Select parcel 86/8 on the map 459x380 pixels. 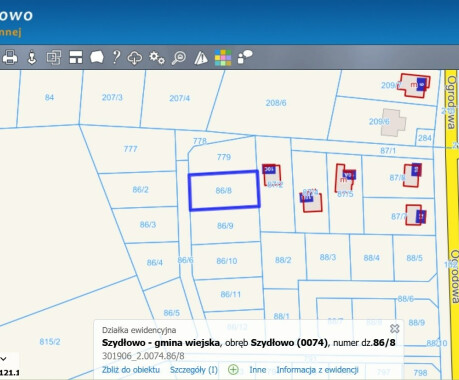tap(224, 190)
